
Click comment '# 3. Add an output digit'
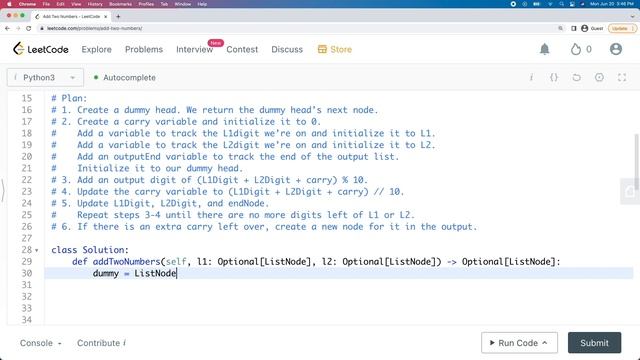click(x=209, y=180)
